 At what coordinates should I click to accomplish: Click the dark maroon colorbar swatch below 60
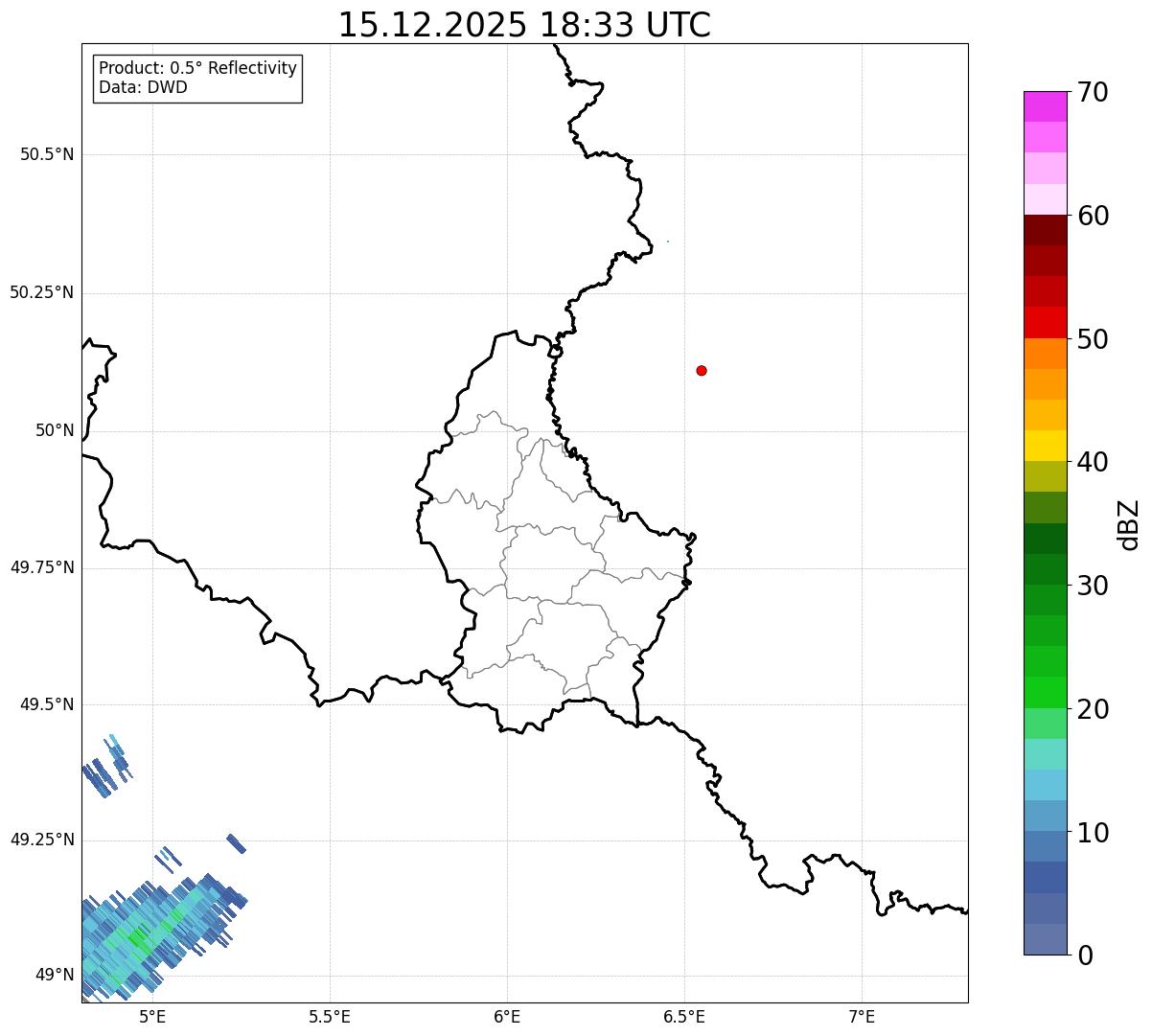pyautogui.click(x=1045, y=230)
